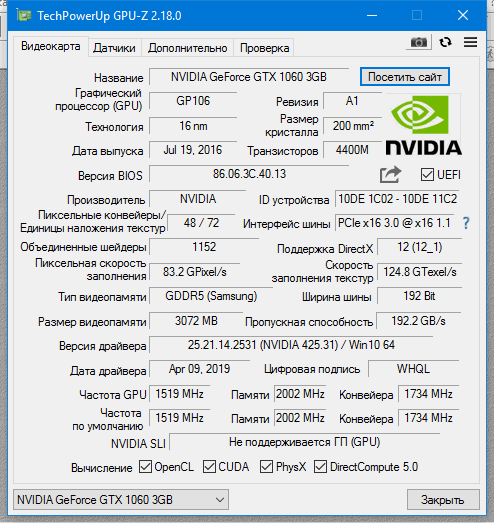Click the 83.2 GPixel/s value
This screenshot has height=523, width=494.
coord(194,272)
